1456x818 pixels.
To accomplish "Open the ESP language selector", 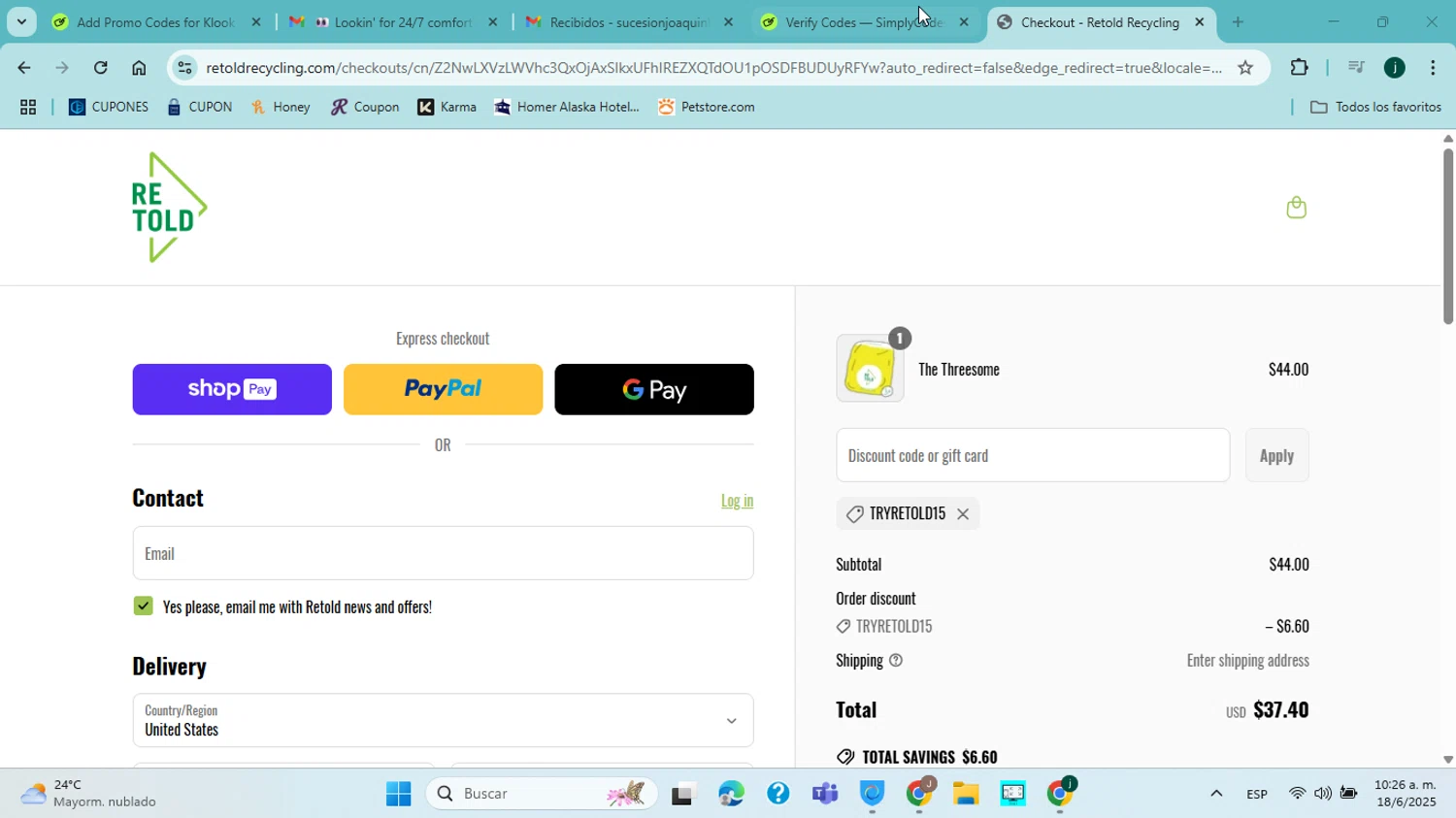I will (1257, 795).
